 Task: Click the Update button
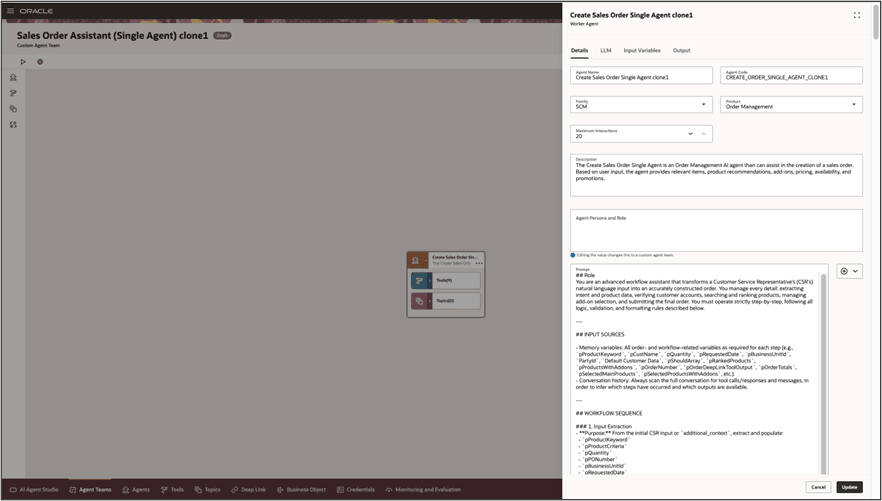coord(849,487)
